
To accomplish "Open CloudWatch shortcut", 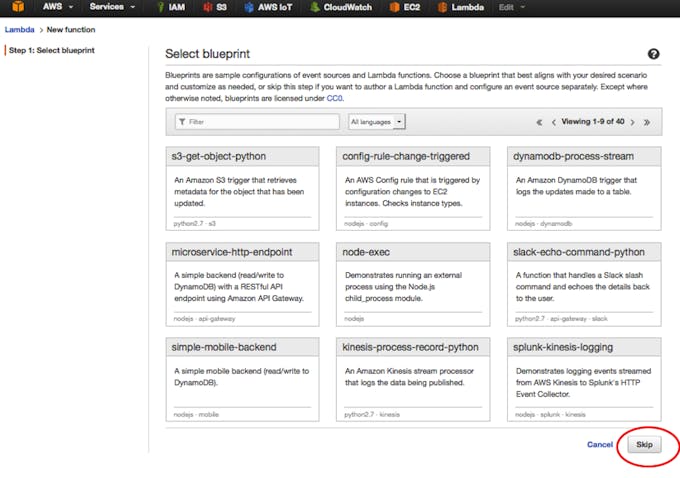I will click(x=341, y=7).
